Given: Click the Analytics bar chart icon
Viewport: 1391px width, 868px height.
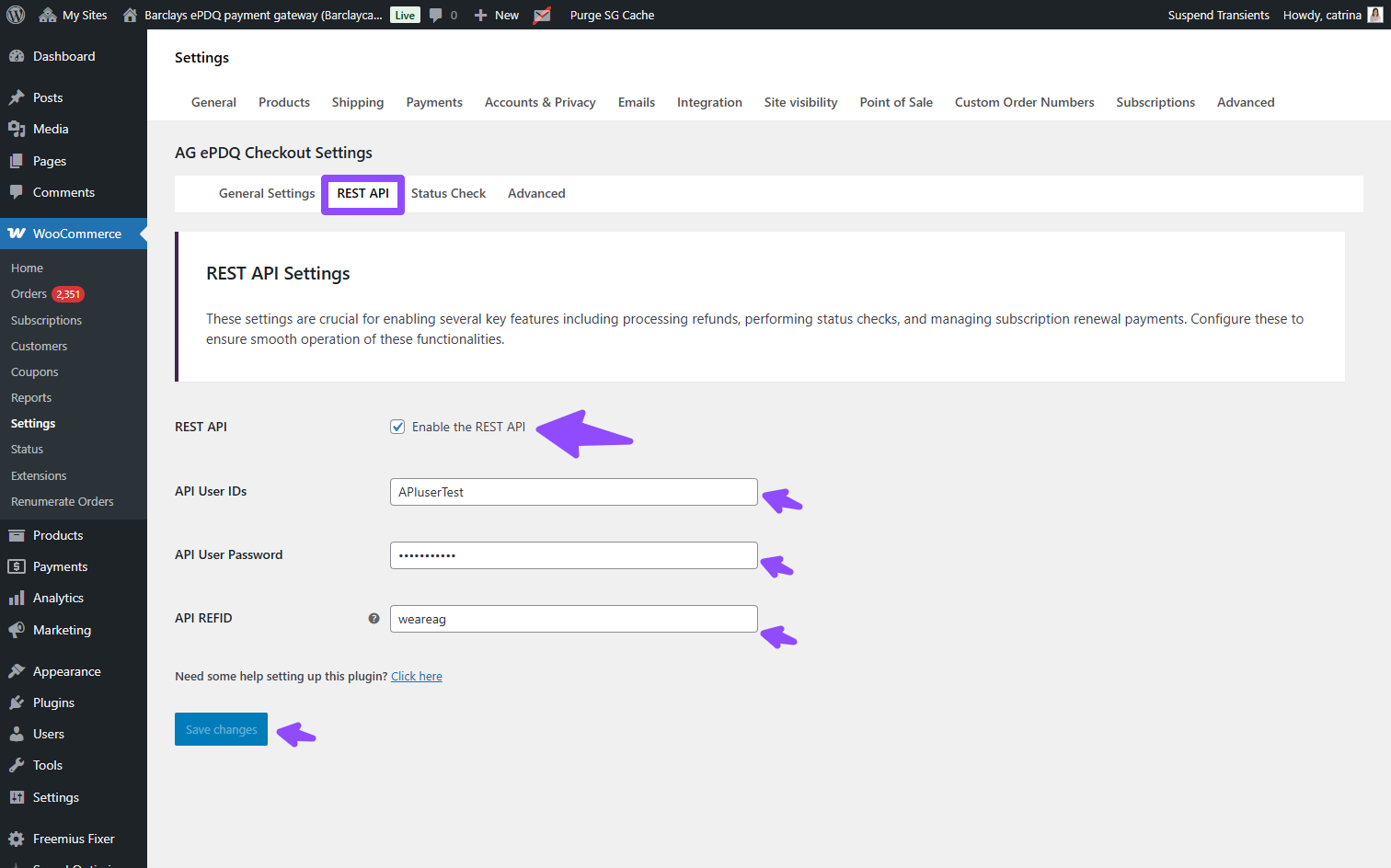Looking at the screenshot, I should [x=17, y=598].
